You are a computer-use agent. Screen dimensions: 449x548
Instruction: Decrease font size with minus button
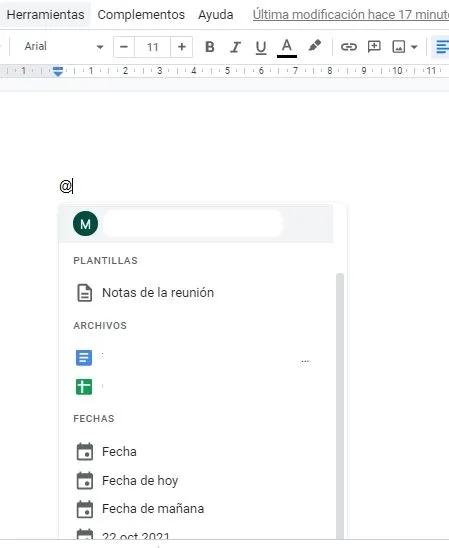point(124,47)
